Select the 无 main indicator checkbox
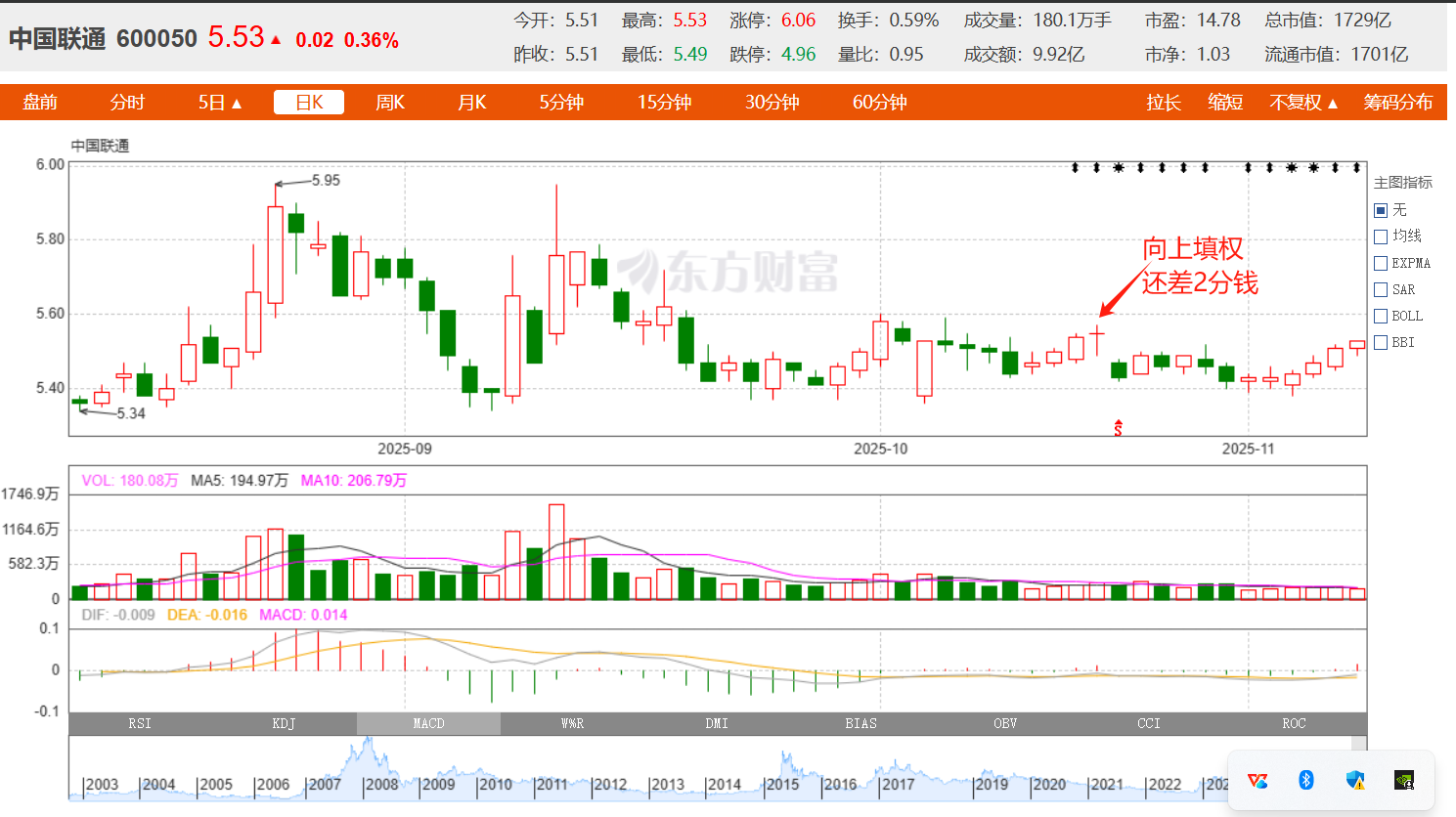1456x817 pixels. [x=1381, y=210]
